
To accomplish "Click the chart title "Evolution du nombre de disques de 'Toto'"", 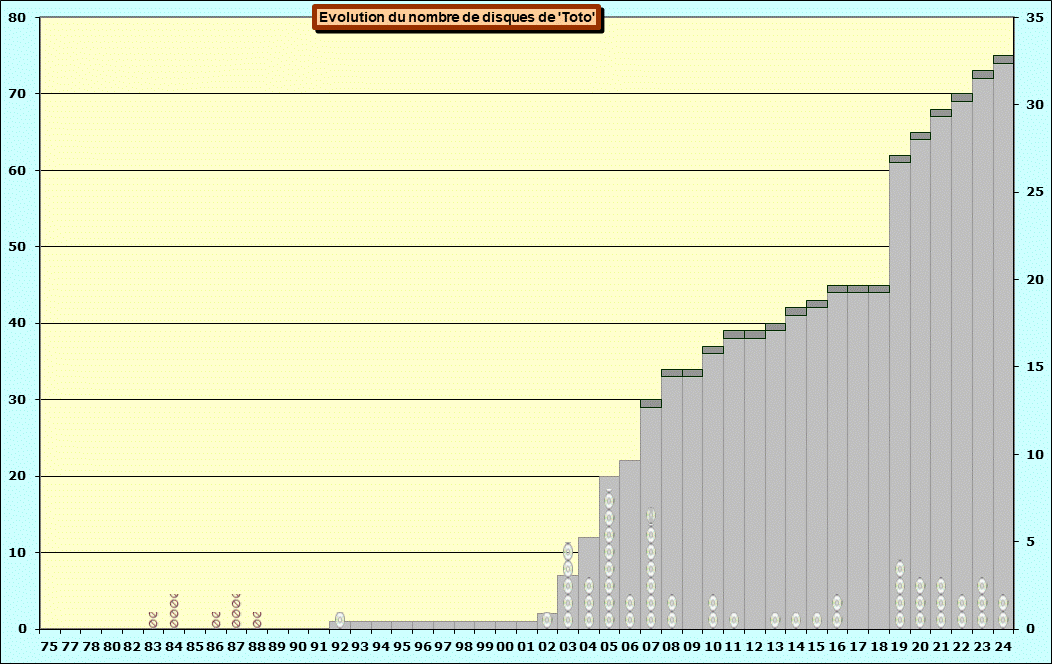I will click(x=457, y=17).
